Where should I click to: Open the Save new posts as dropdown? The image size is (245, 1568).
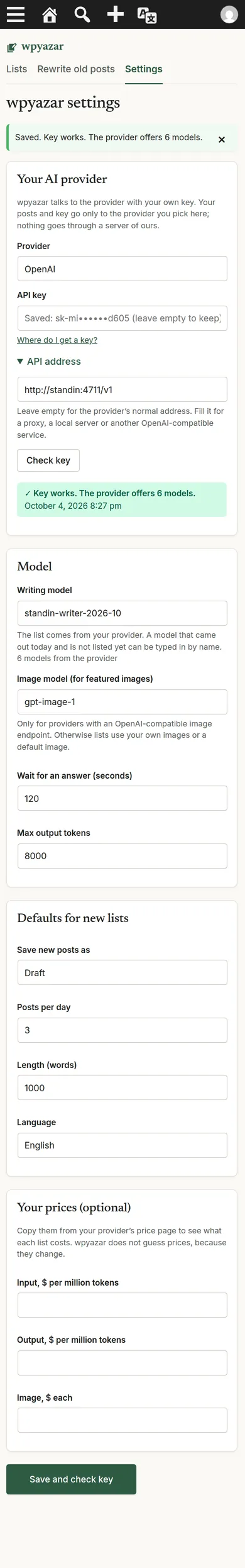coord(122,972)
